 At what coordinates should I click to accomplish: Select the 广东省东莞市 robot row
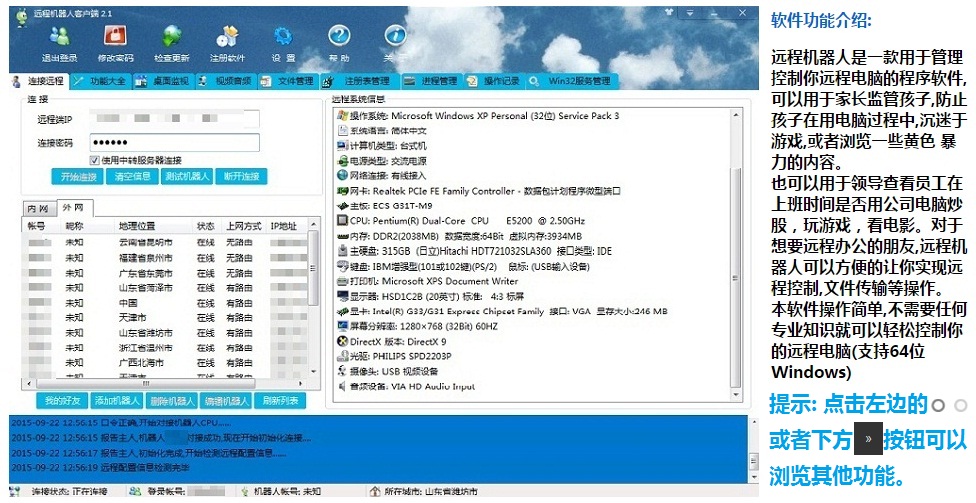tap(166, 273)
